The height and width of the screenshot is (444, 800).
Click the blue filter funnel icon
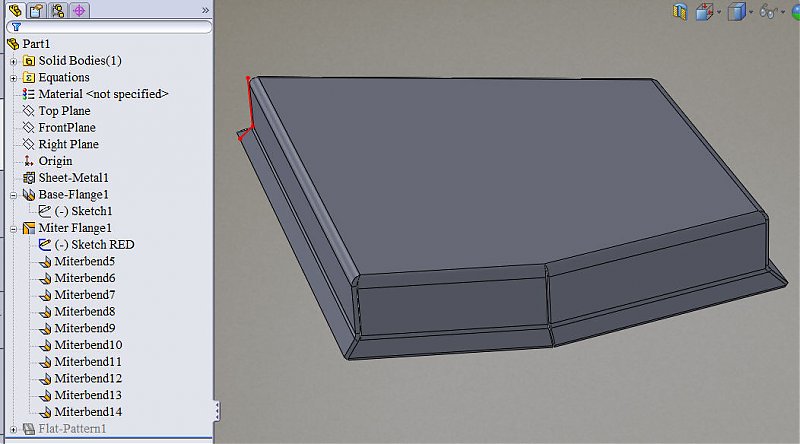16,27
